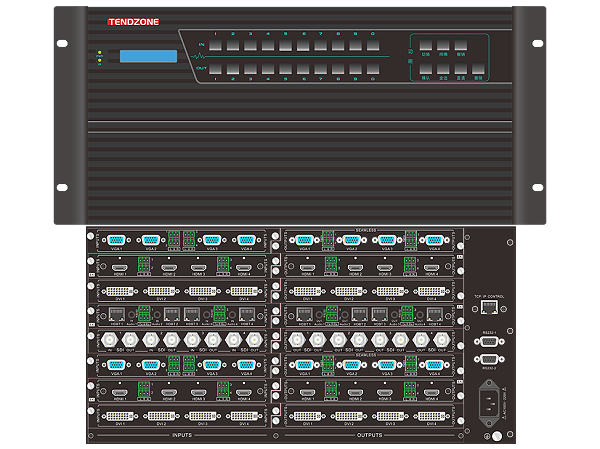Select the RS232-1 serial port

490,343
